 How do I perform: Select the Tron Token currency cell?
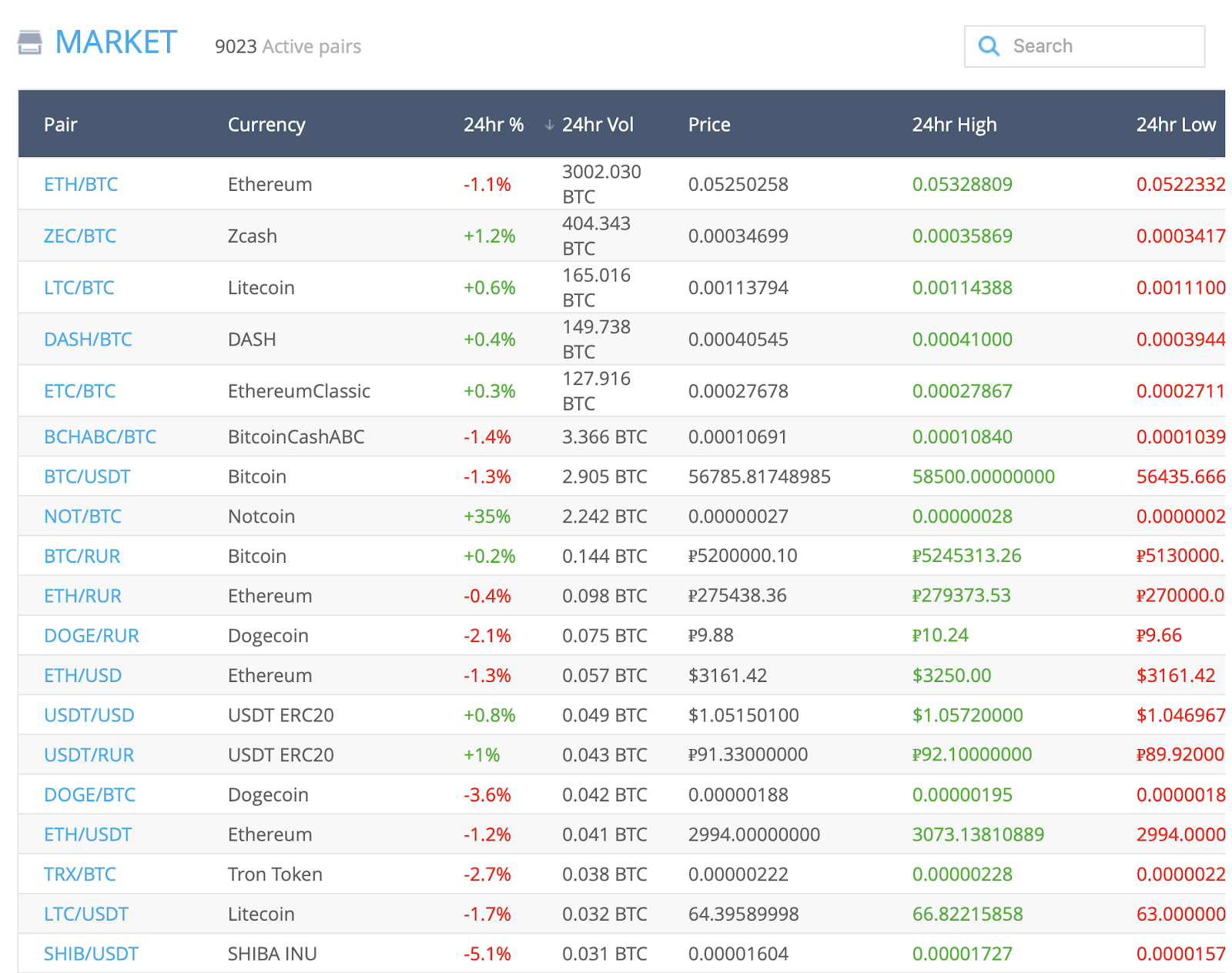(x=275, y=874)
